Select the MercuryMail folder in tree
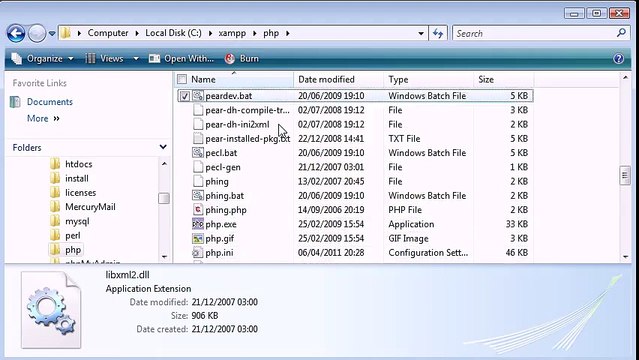 tap(90, 207)
